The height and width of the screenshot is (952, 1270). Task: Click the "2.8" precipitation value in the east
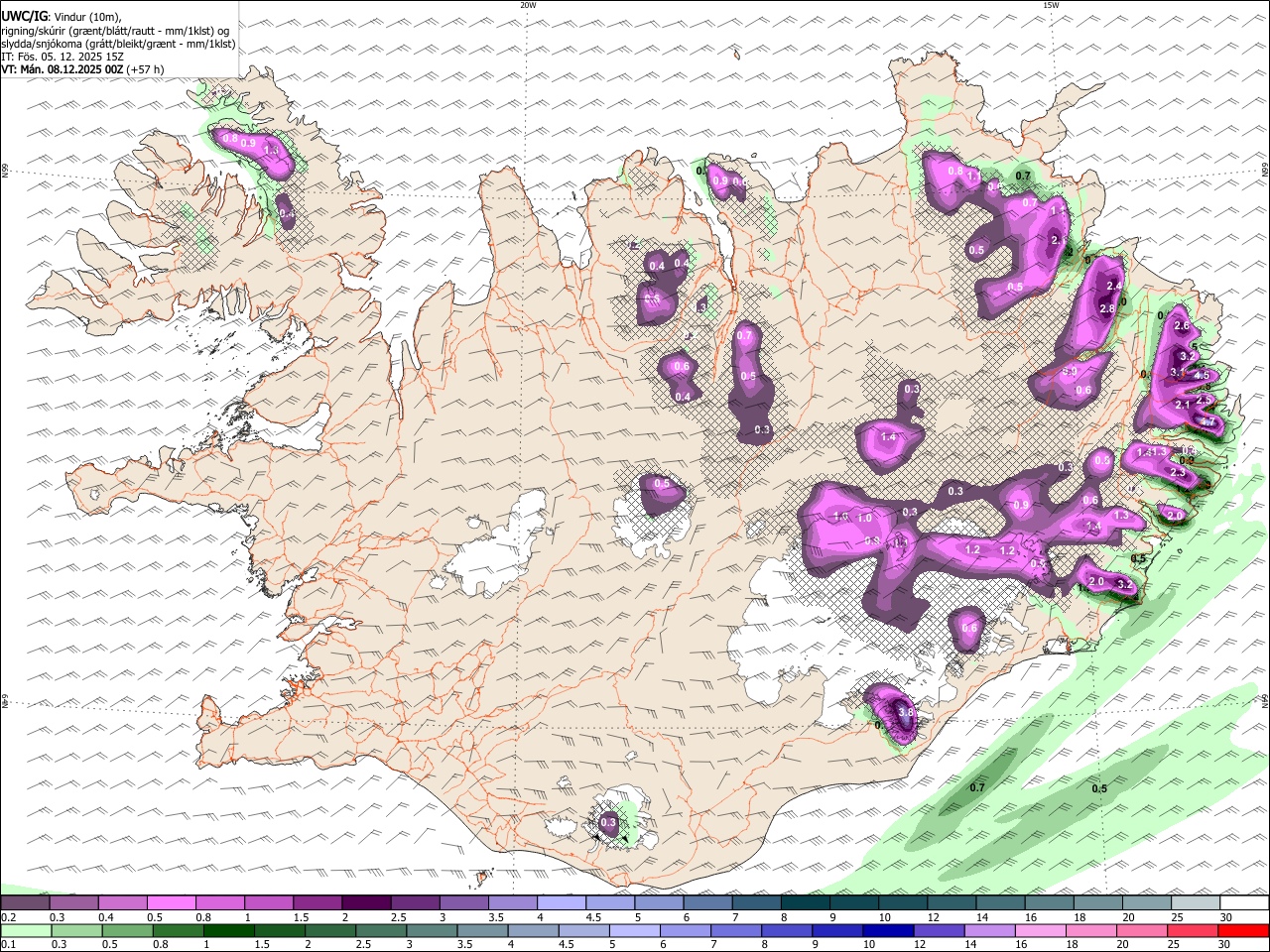[x=1107, y=309]
